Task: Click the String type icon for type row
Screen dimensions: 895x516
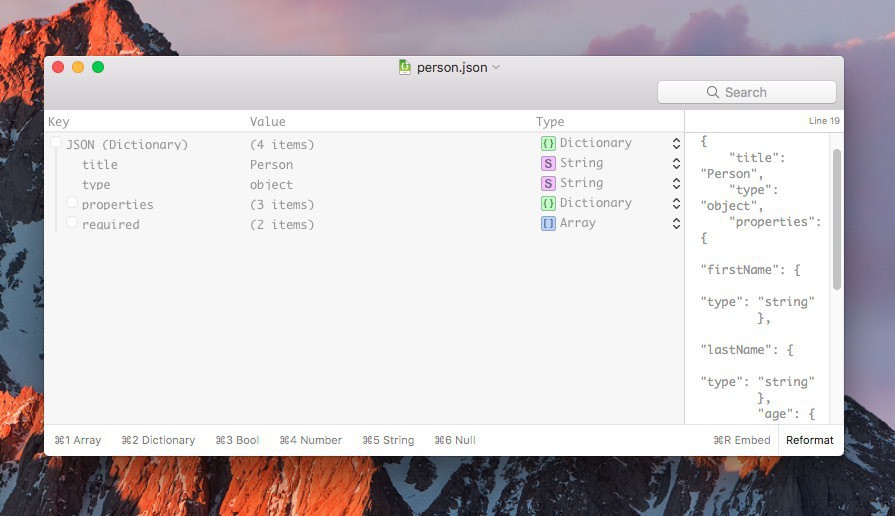Action: pyautogui.click(x=548, y=183)
